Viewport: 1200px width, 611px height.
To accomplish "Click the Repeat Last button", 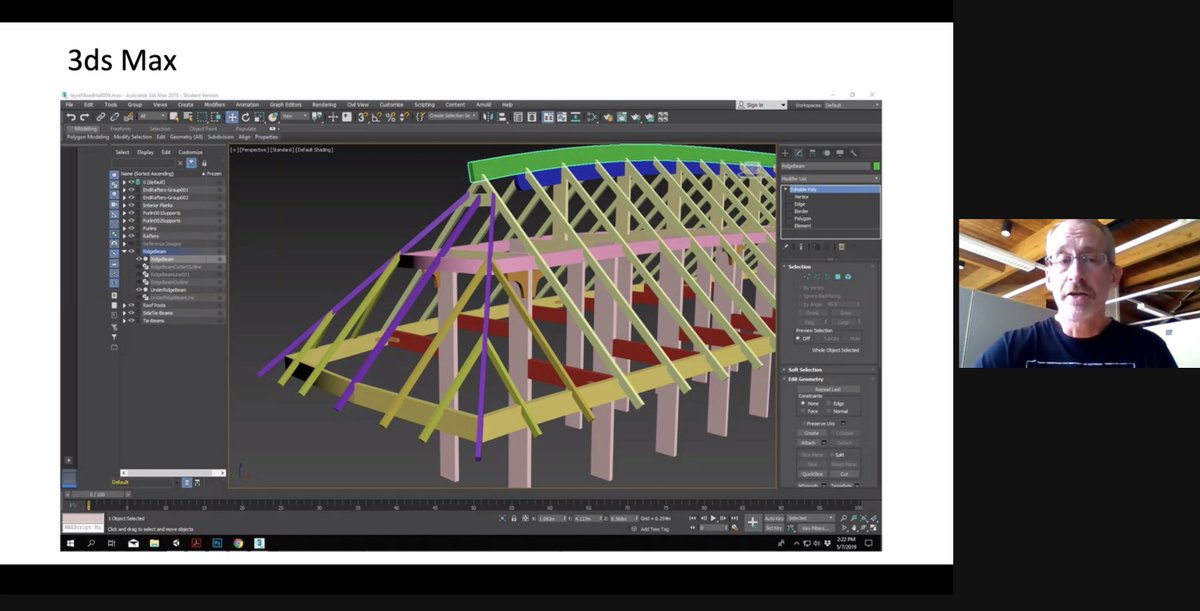I will click(829, 389).
